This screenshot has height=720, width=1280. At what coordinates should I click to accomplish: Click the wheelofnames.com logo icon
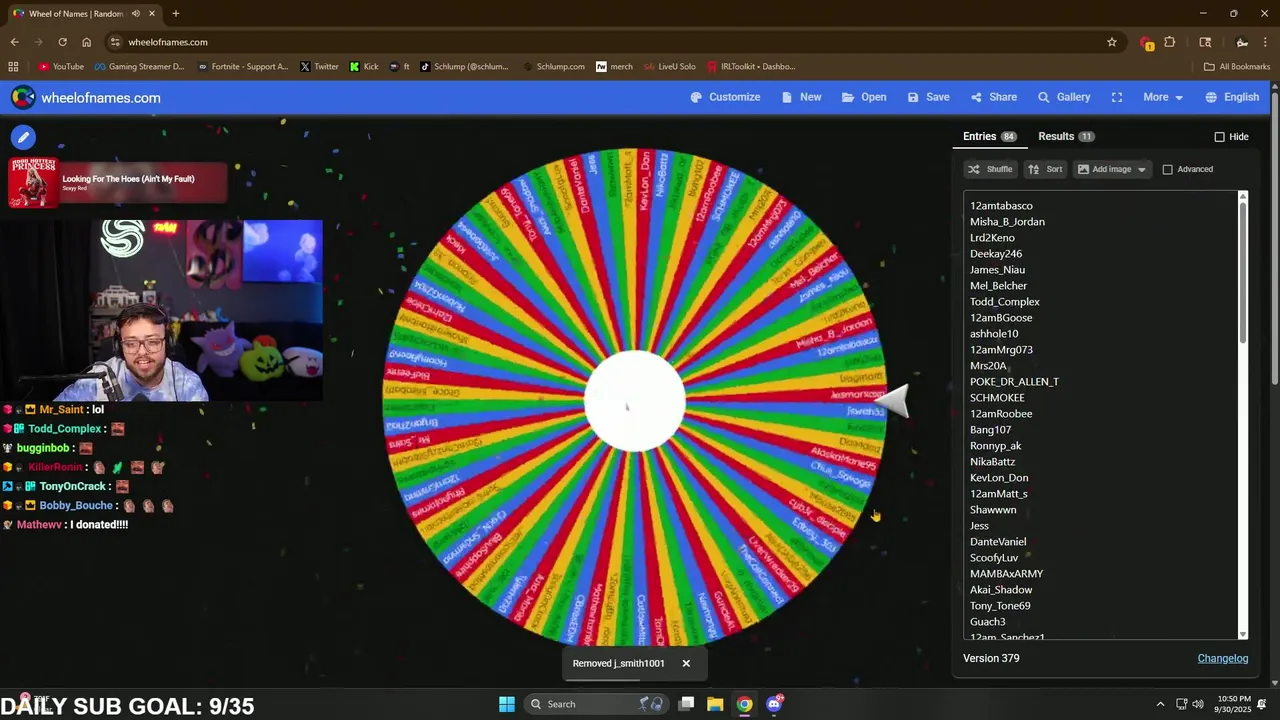(23, 97)
